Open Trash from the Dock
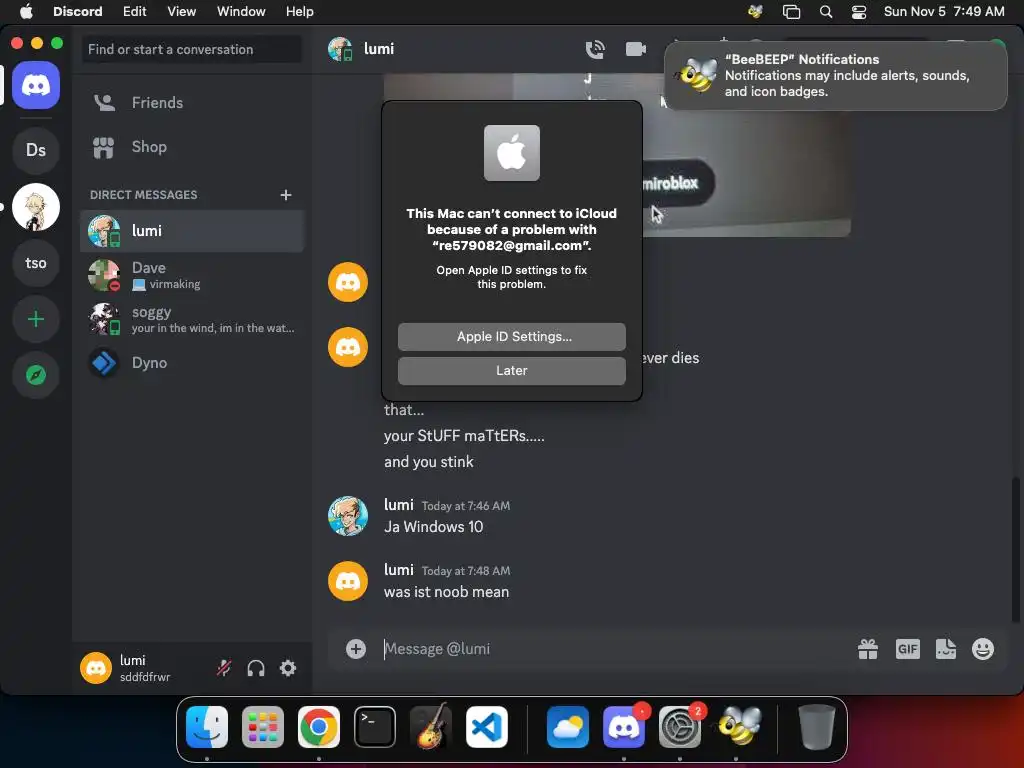The height and width of the screenshot is (768, 1024). click(x=816, y=727)
